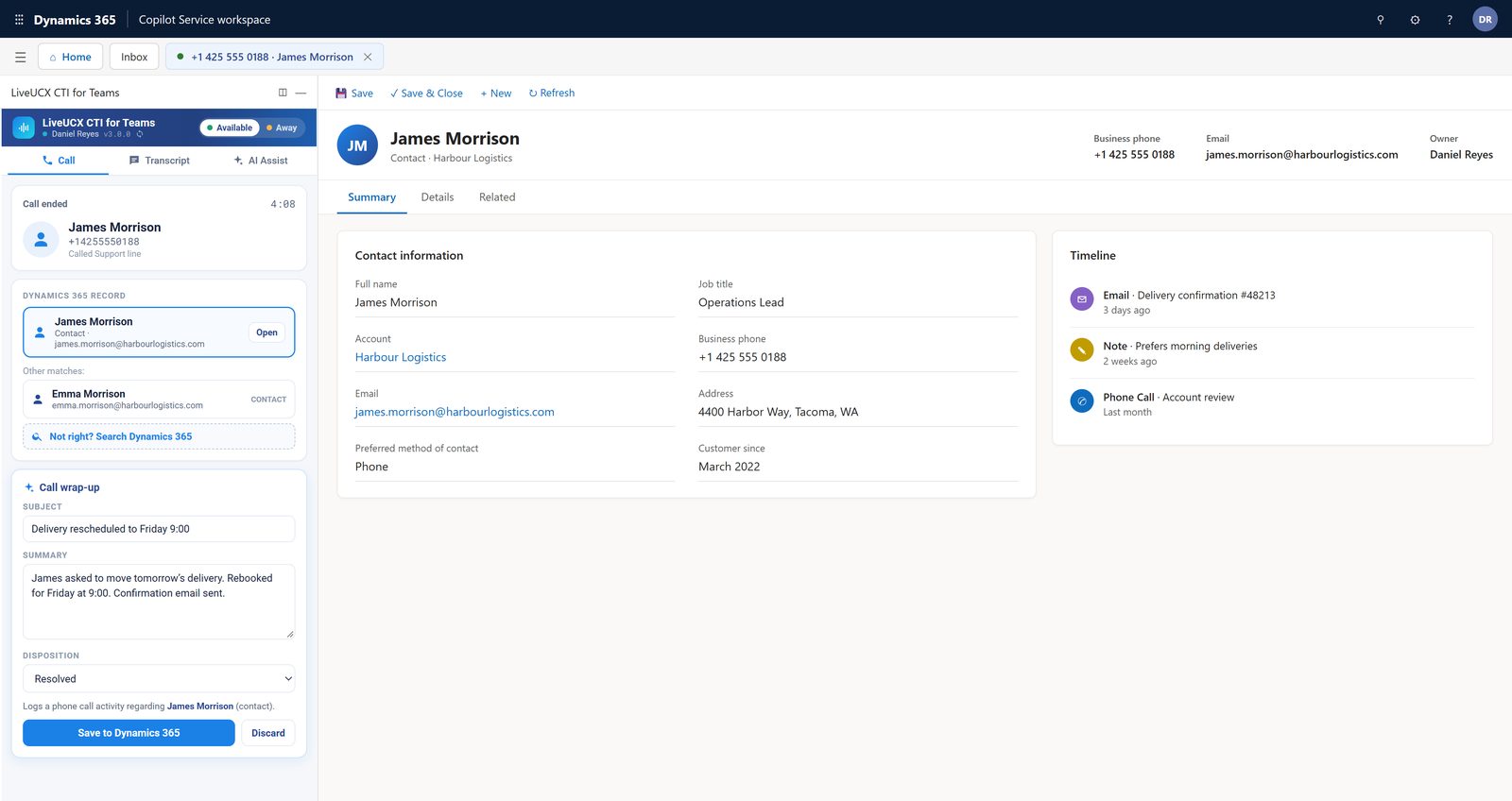Refresh the contact record
Viewport: 1512px width, 801px height.
click(552, 93)
